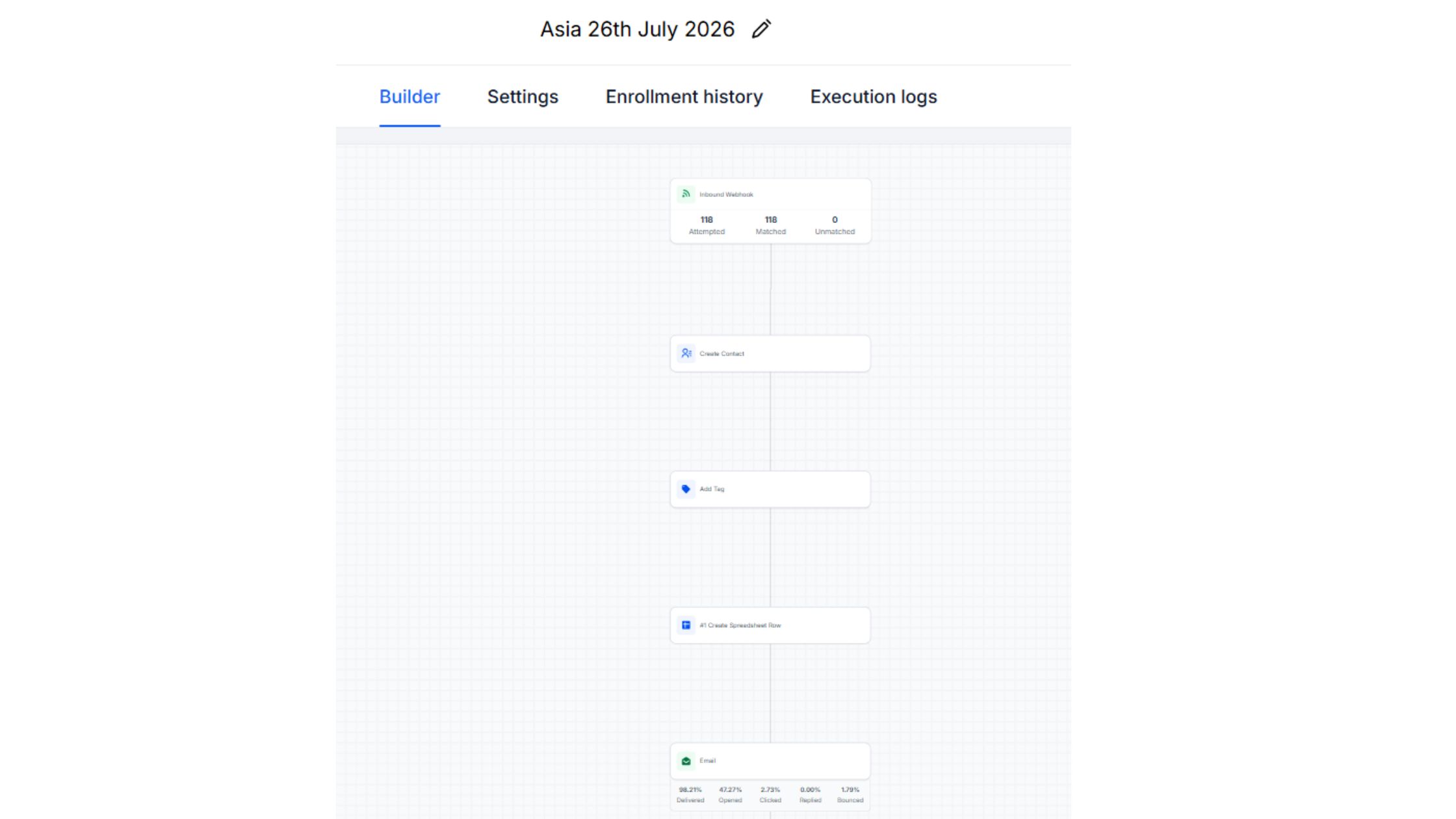Click the 0 Unmatched stat

click(835, 225)
